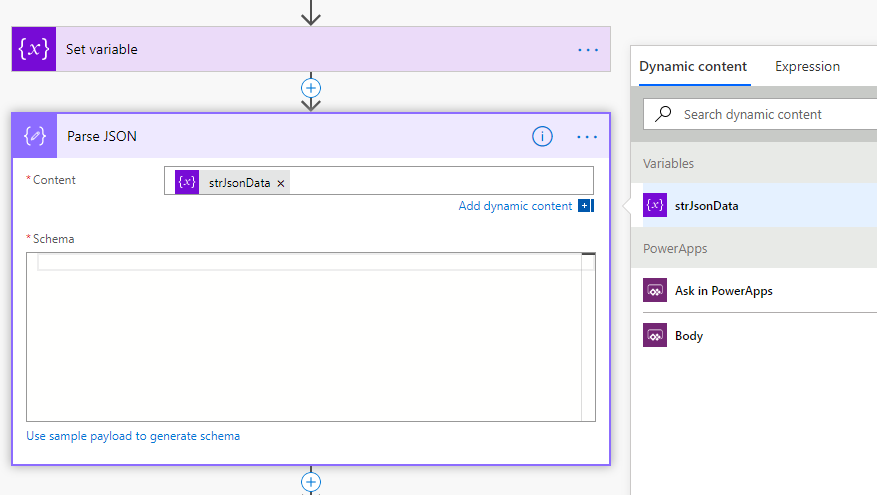Click the Schema editor vertical scrollbar
The width and height of the screenshot is (877, 495).
pyautogui.click(x=588, y=337)
